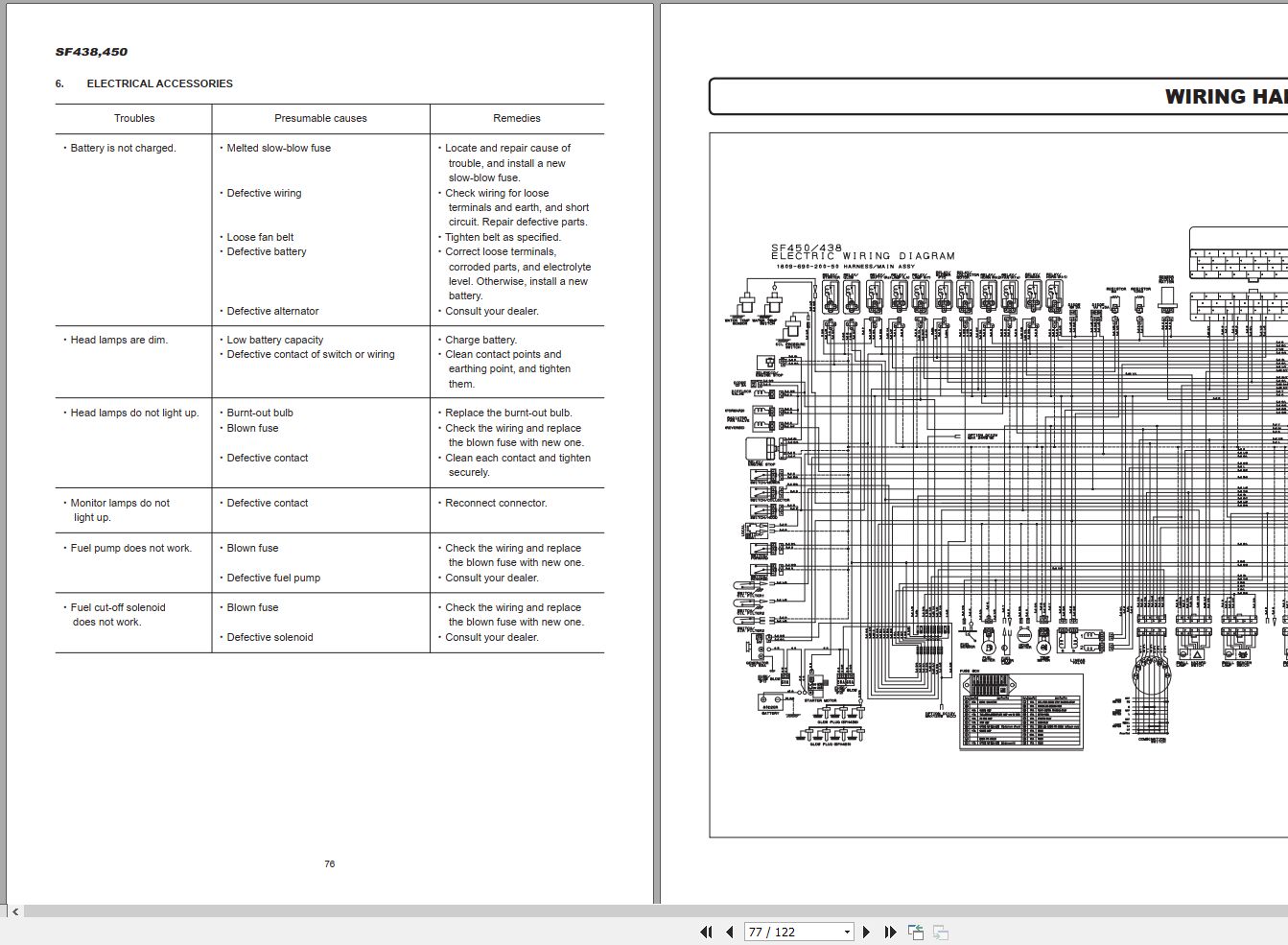Click the next view navigation icon

coord(939,932)
